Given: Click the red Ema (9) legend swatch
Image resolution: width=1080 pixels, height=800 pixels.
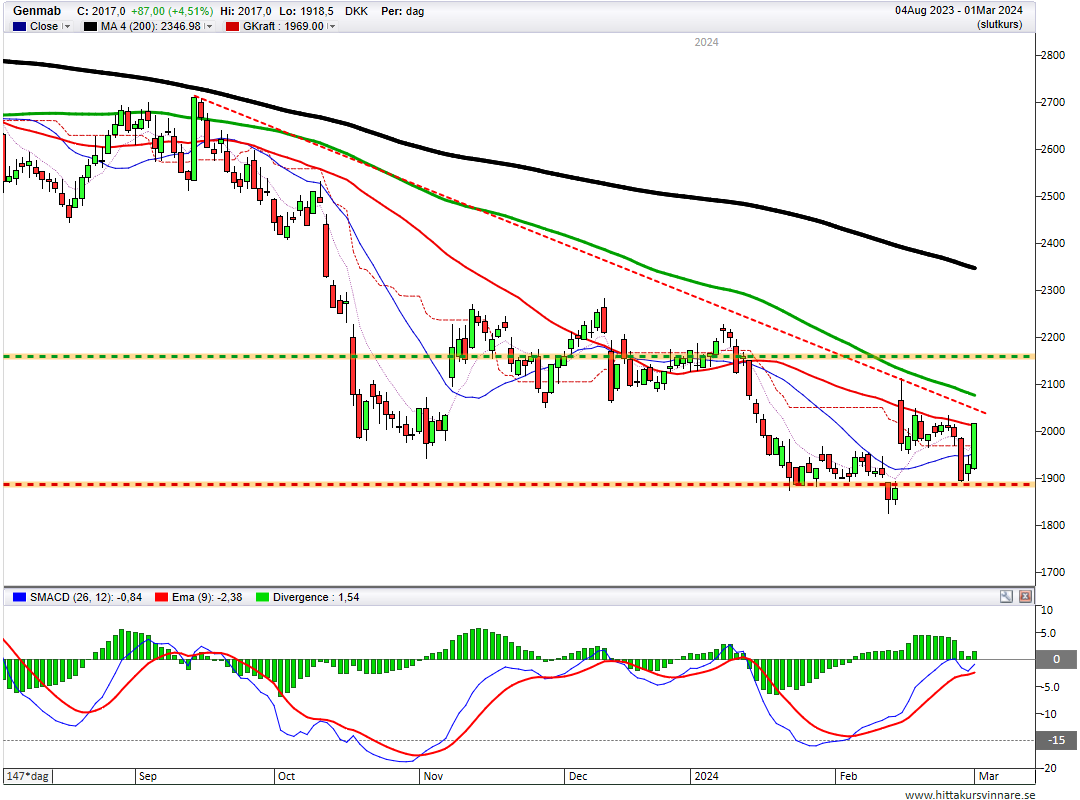Looking at the screenshot, I should pos(162,597).
